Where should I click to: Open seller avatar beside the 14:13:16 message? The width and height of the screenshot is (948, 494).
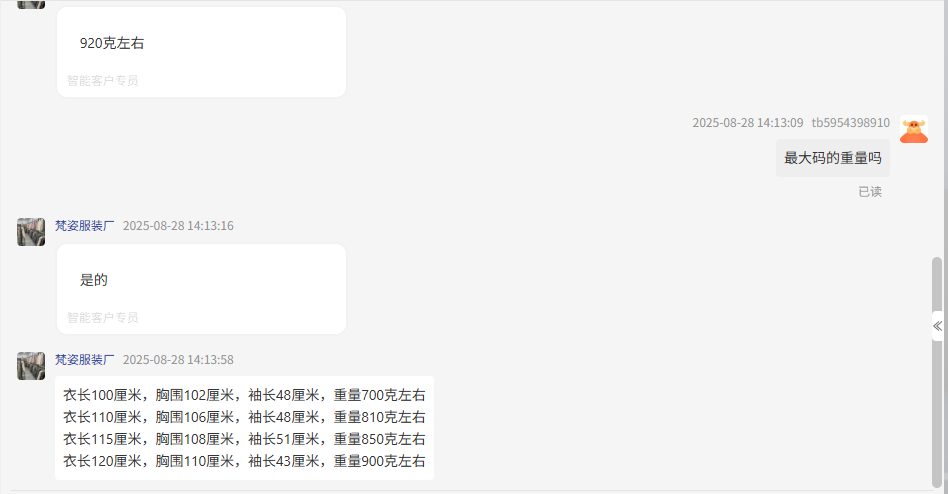tap(31, 232)
